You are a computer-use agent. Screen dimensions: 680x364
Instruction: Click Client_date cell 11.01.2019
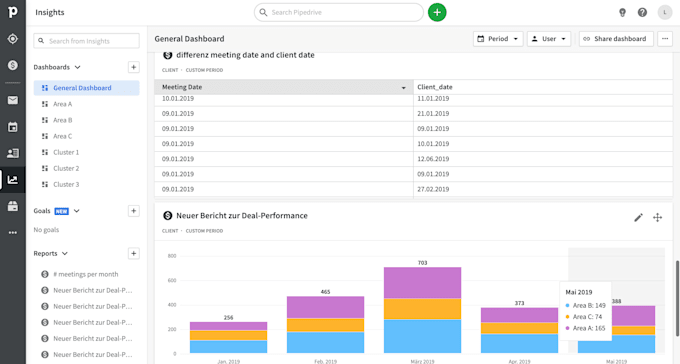tap(433, 98)
